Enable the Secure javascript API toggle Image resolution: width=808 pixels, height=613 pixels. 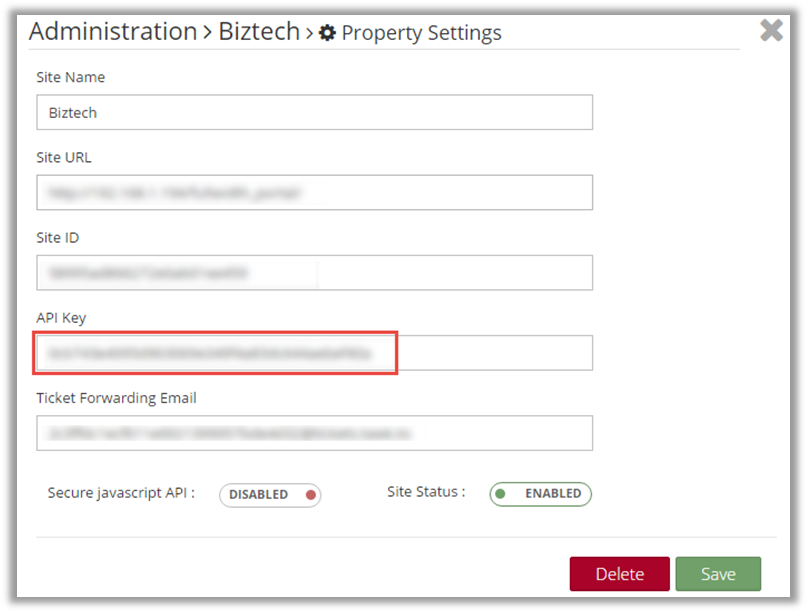pyautogui.click(x=270, y=495)
